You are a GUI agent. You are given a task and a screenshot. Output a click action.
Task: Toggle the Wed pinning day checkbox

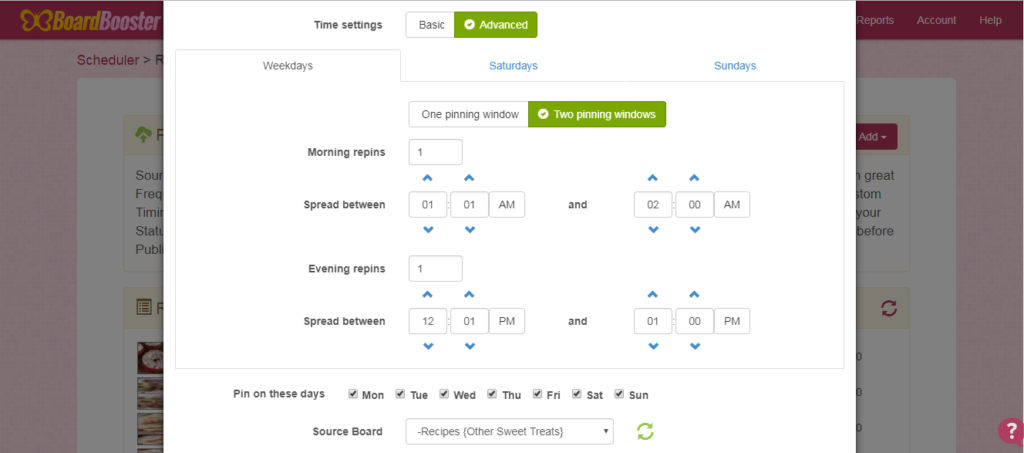point(444,394)
